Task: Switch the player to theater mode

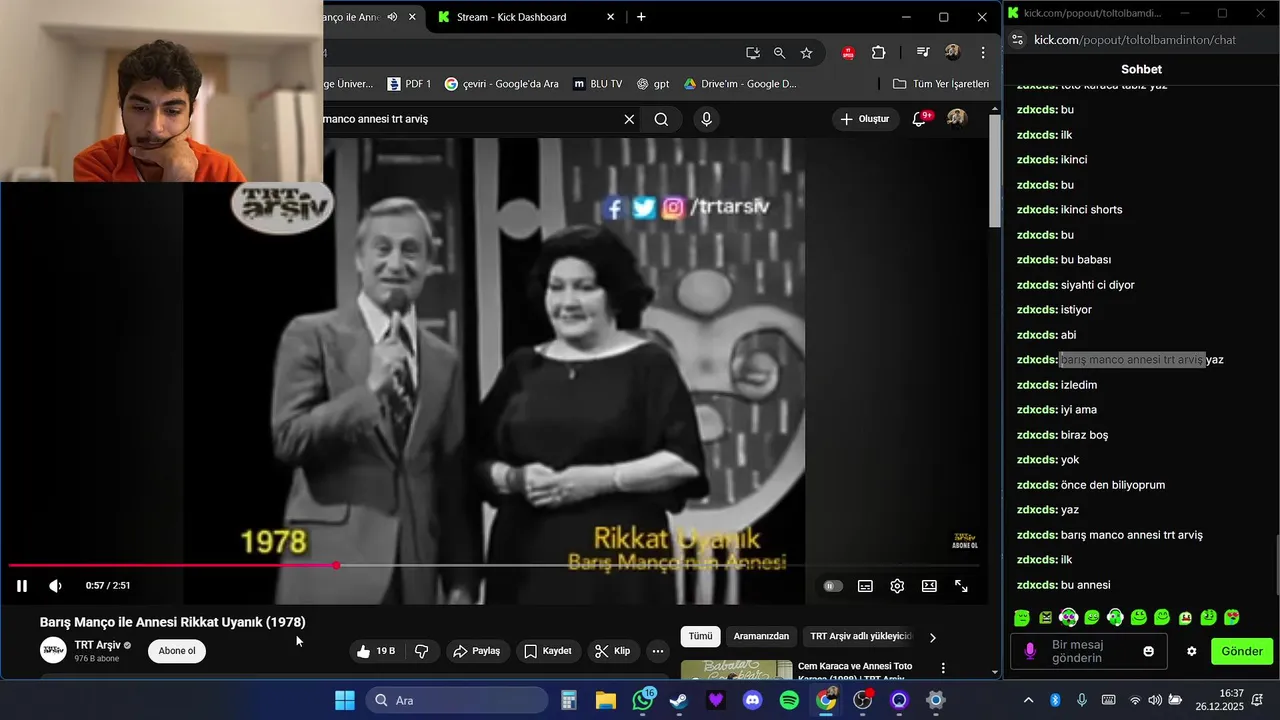Action: tap(929, 586)
